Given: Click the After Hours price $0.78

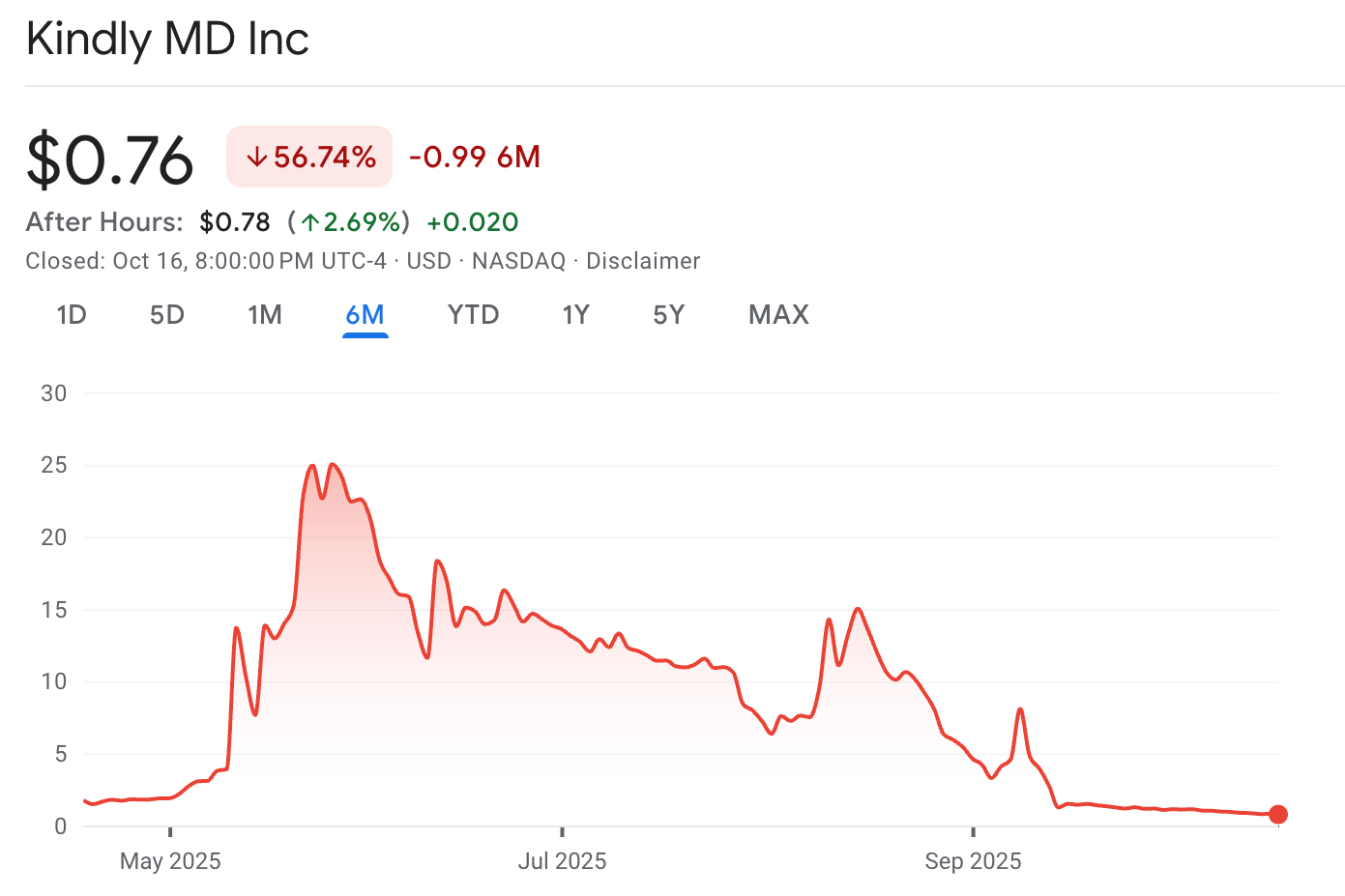Looking at the screenshot, I should (x=235, y=221).
